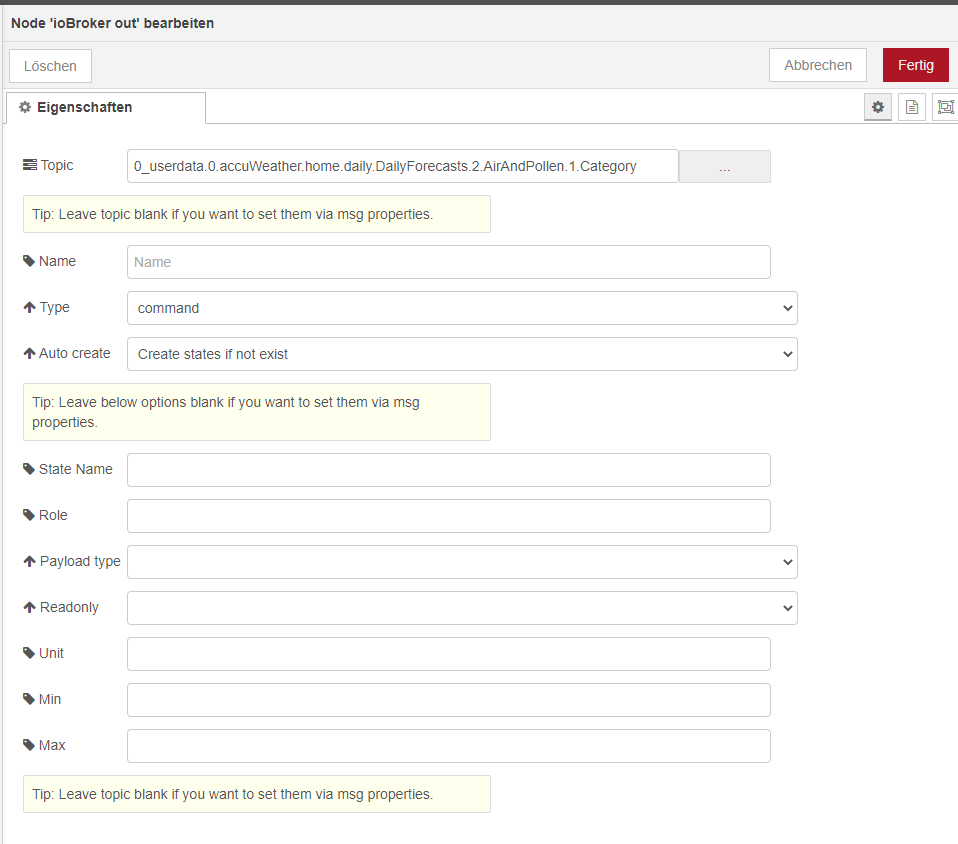The width and height of the screenshot is (958, 844).
Task: Click the Max input field
Action: coord(448,746)
